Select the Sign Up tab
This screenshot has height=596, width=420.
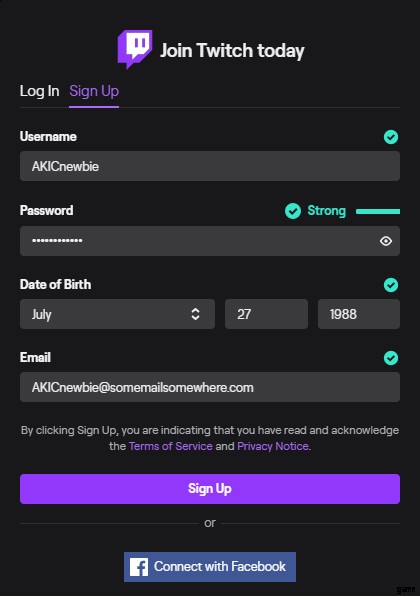94,91
